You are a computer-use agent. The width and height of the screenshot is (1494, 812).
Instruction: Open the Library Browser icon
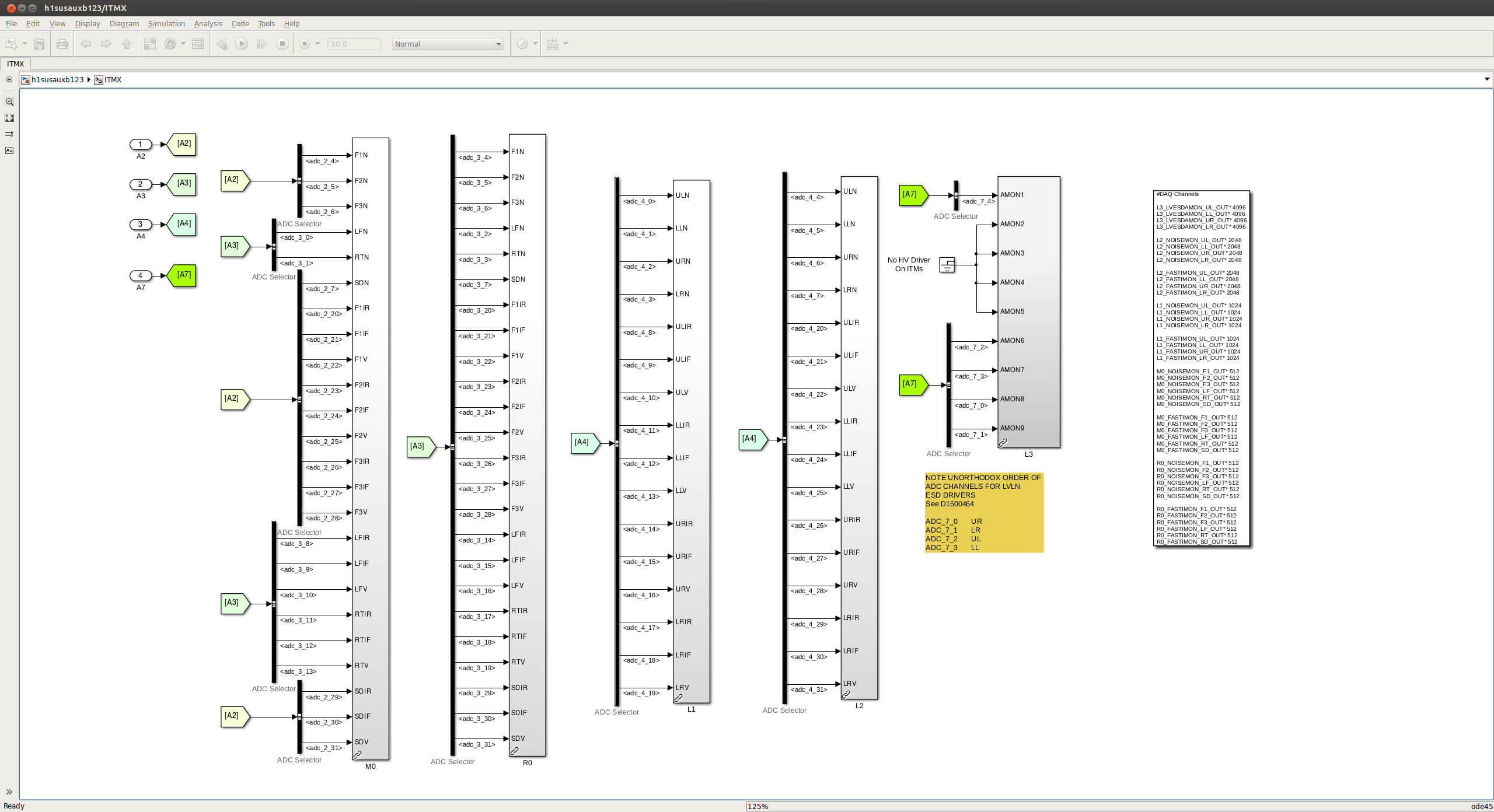point(150,44)
